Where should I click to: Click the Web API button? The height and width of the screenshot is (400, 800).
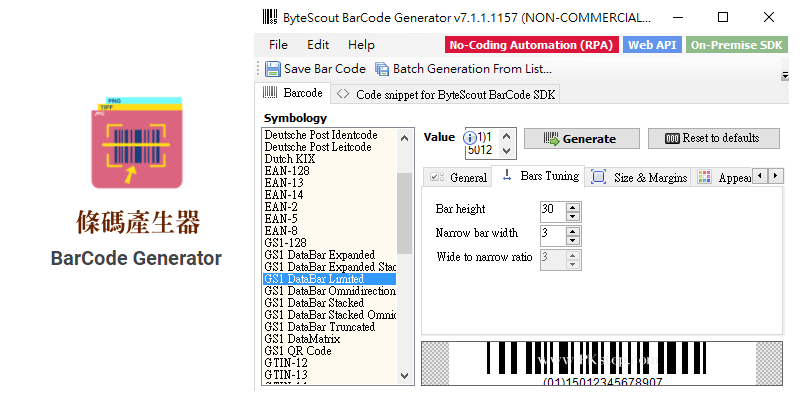click(x=652, y=45)
